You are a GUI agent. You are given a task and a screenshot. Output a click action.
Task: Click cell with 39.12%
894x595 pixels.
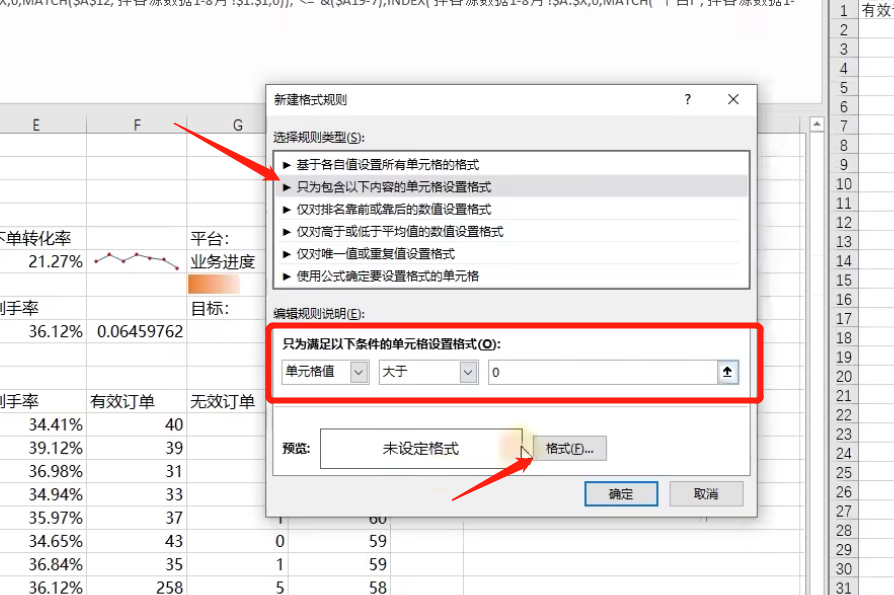tap(43, 448)
